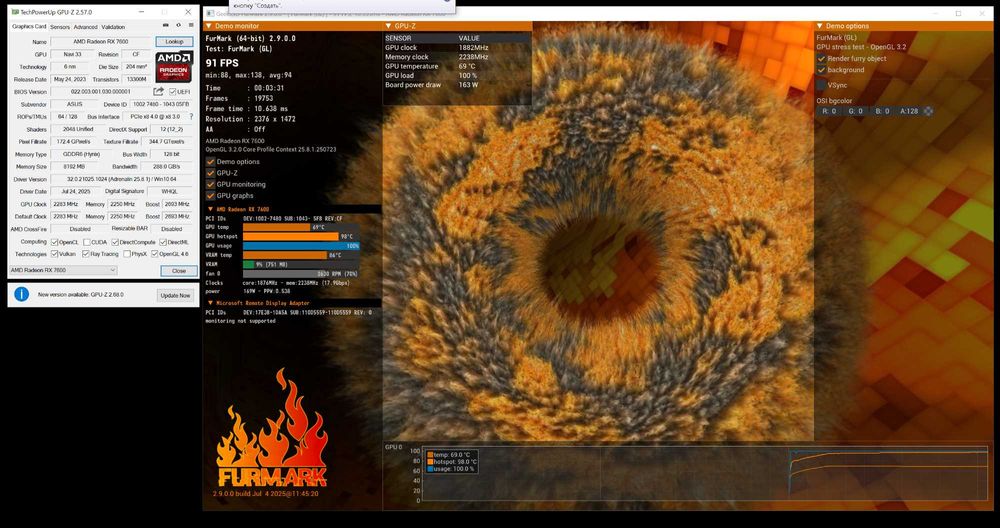
Task: Click the GPU-Z screenshot camera icon
Action: (x=166, y=26)
